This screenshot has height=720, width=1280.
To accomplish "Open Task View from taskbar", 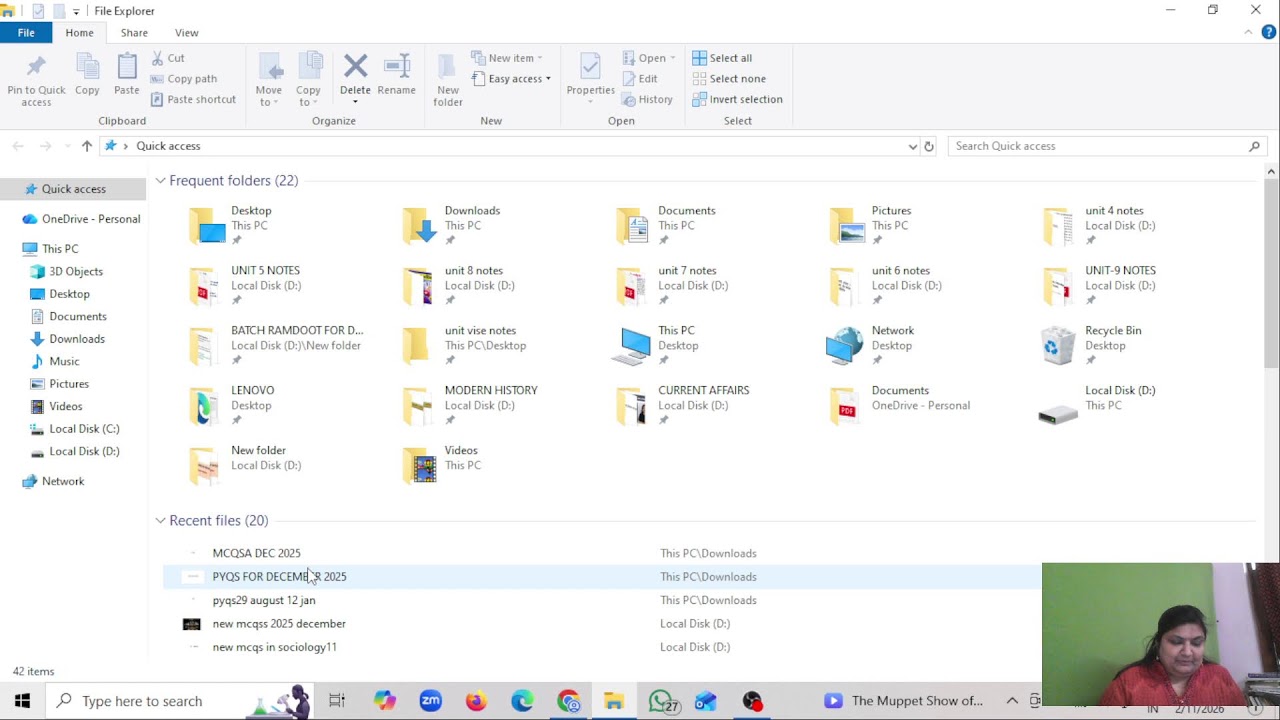I will tap(337, 701).
